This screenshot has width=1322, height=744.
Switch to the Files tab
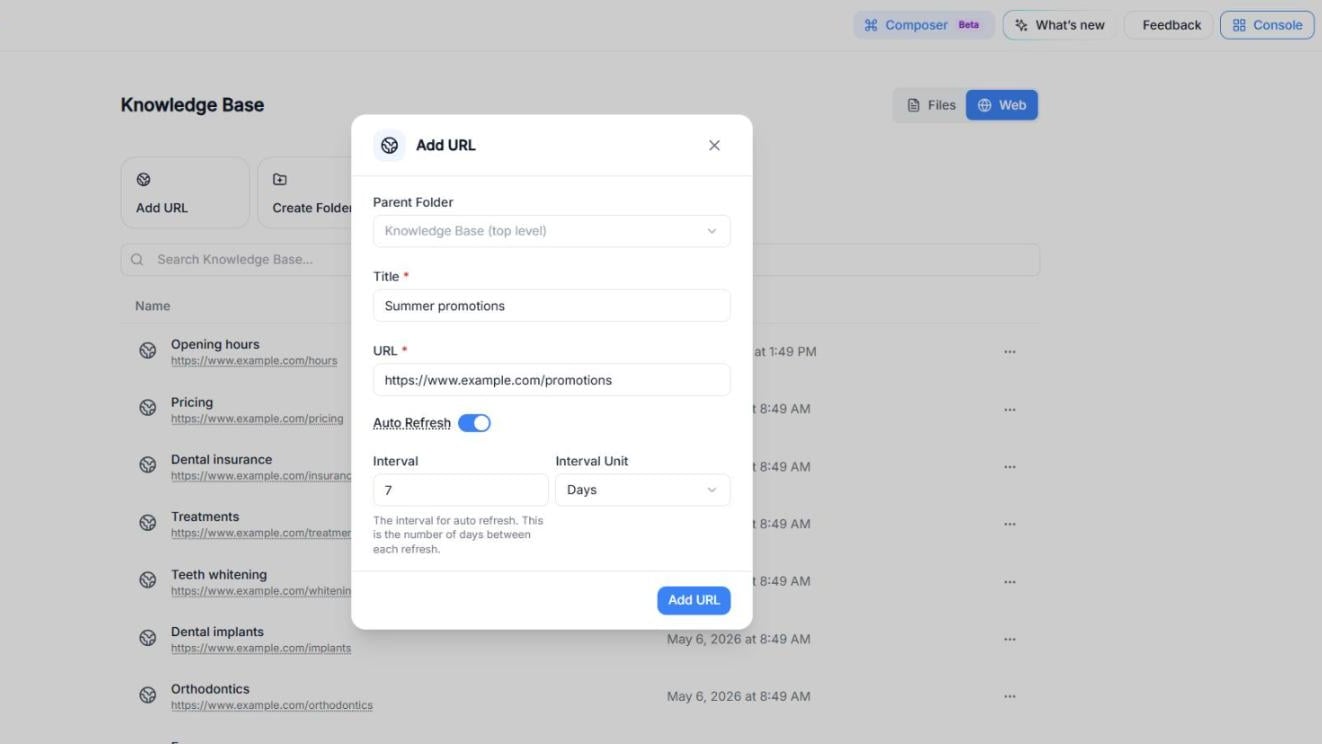pyautogui.click(x=931, y=105)
